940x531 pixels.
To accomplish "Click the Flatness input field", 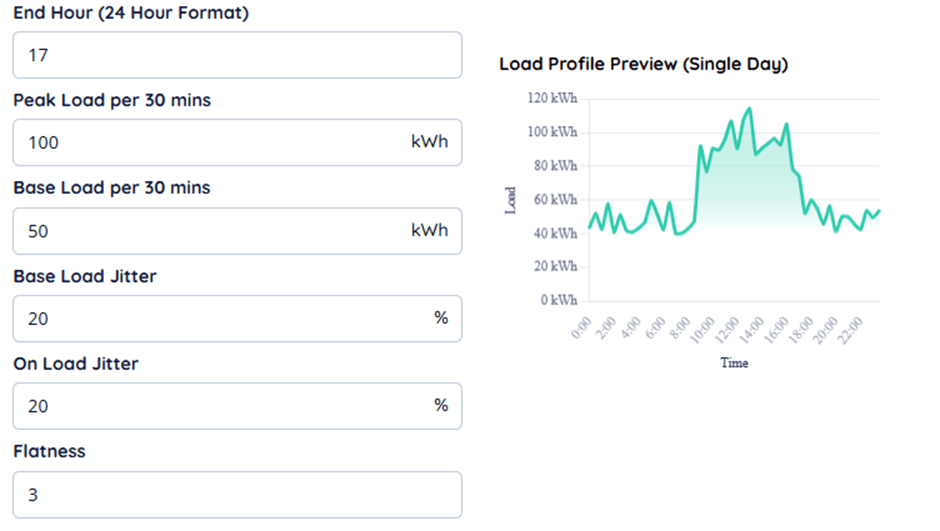I will [x=237, y=494].
